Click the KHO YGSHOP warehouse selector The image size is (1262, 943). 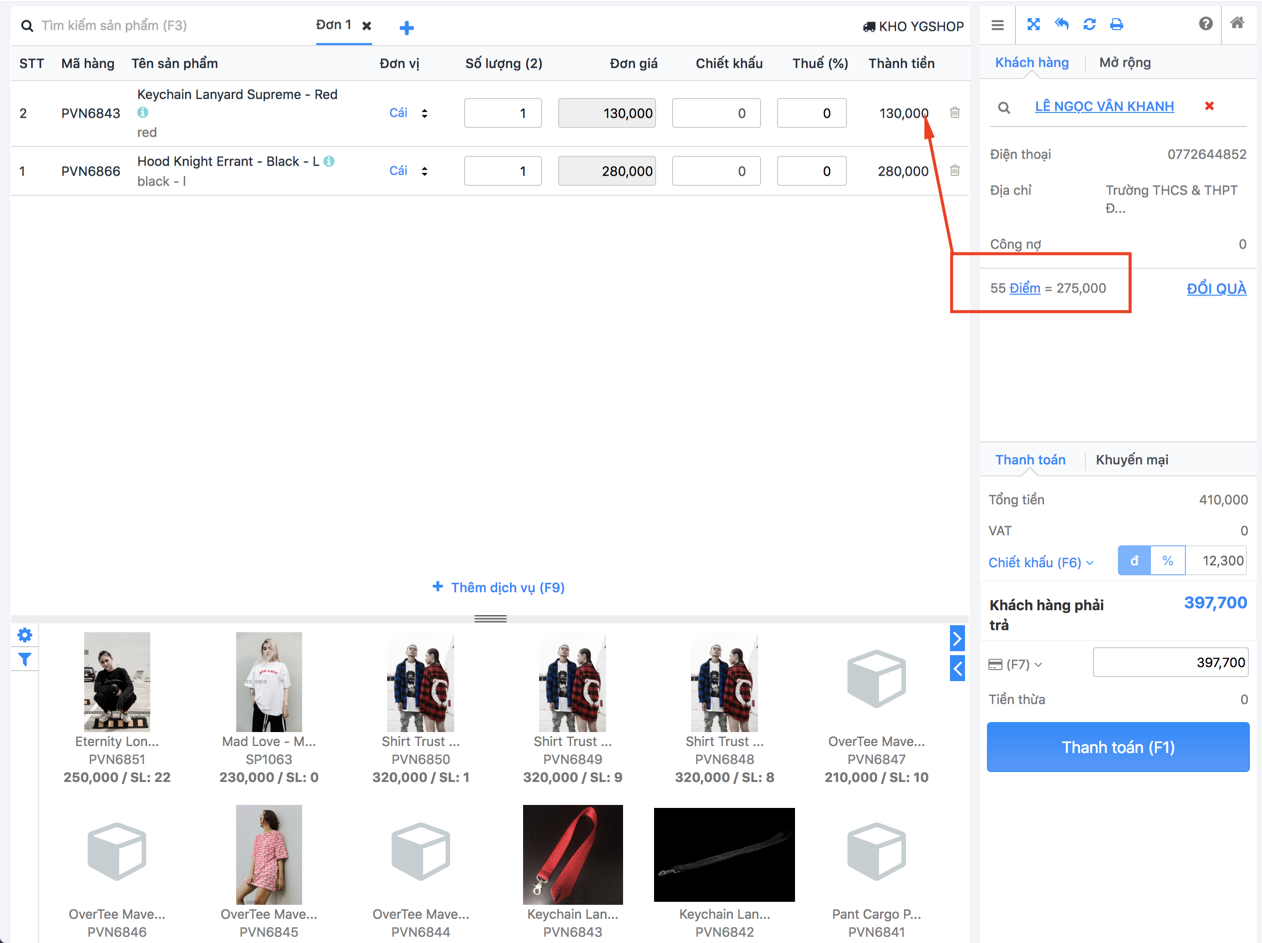[x=913, y=26]
